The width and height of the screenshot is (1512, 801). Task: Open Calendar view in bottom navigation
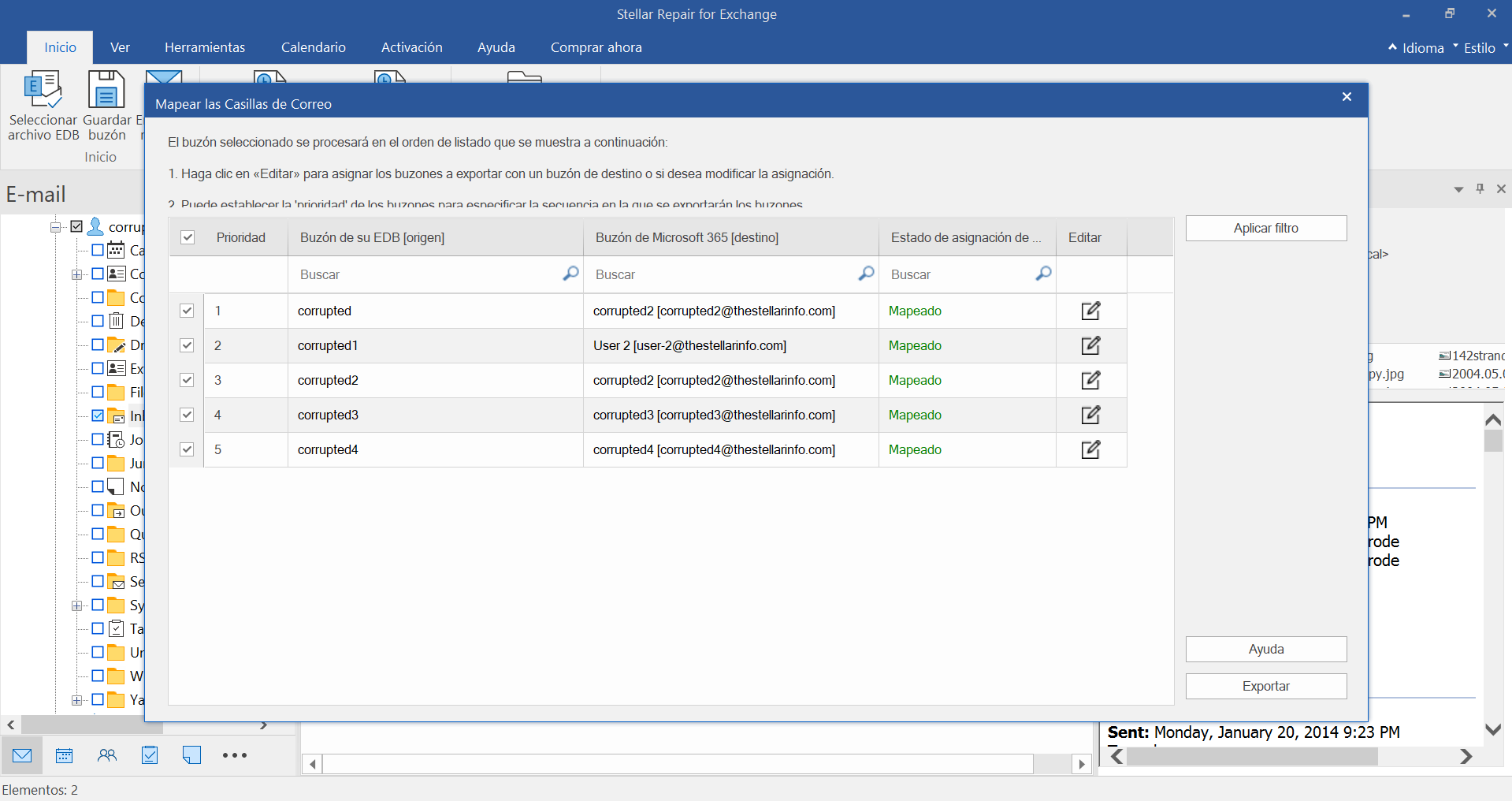click(65, 755)
